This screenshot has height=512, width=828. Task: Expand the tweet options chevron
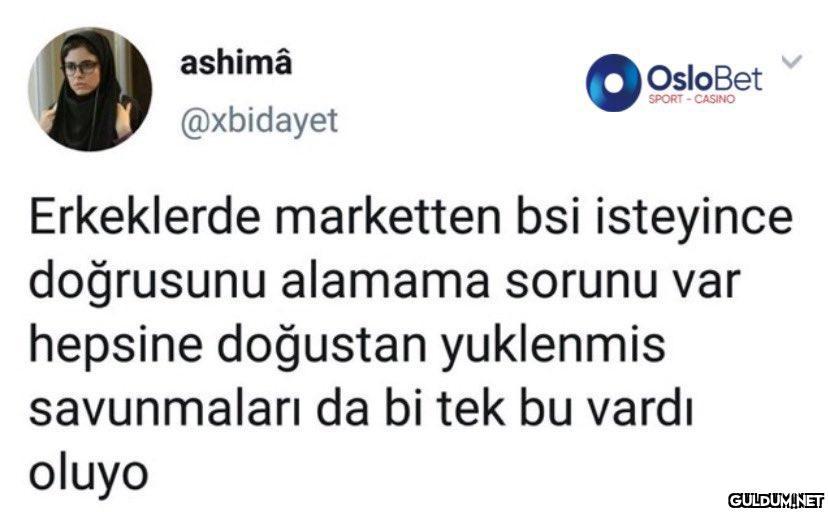point(792,61)
